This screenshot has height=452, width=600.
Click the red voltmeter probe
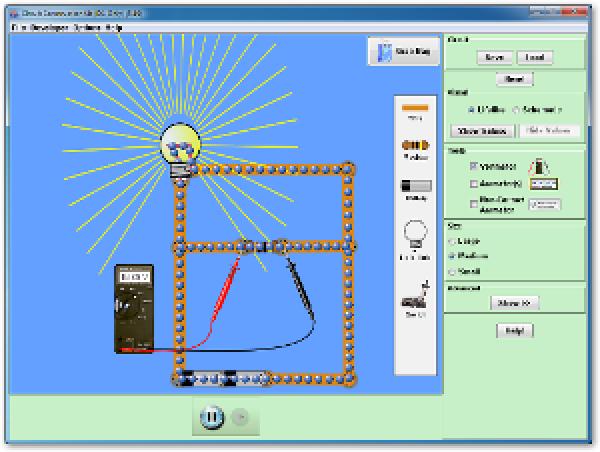click(x=226, y=290)
